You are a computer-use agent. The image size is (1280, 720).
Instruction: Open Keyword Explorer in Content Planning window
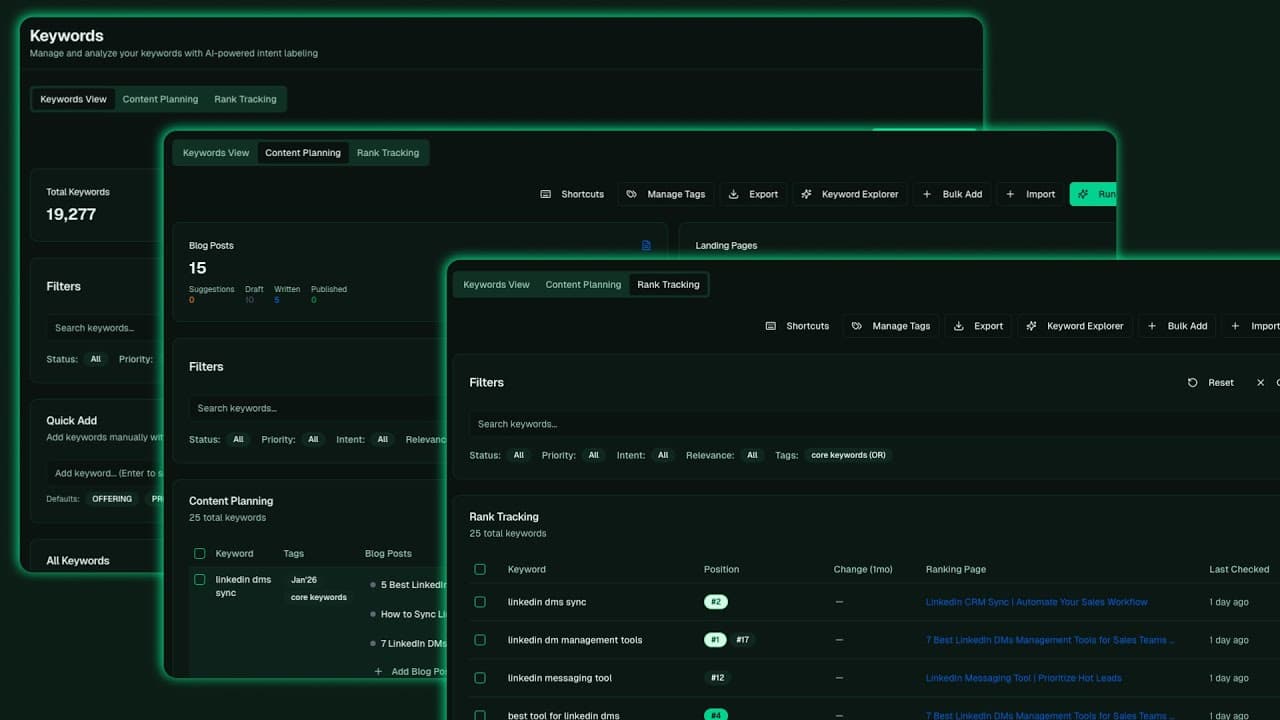[x=850, y=194]
